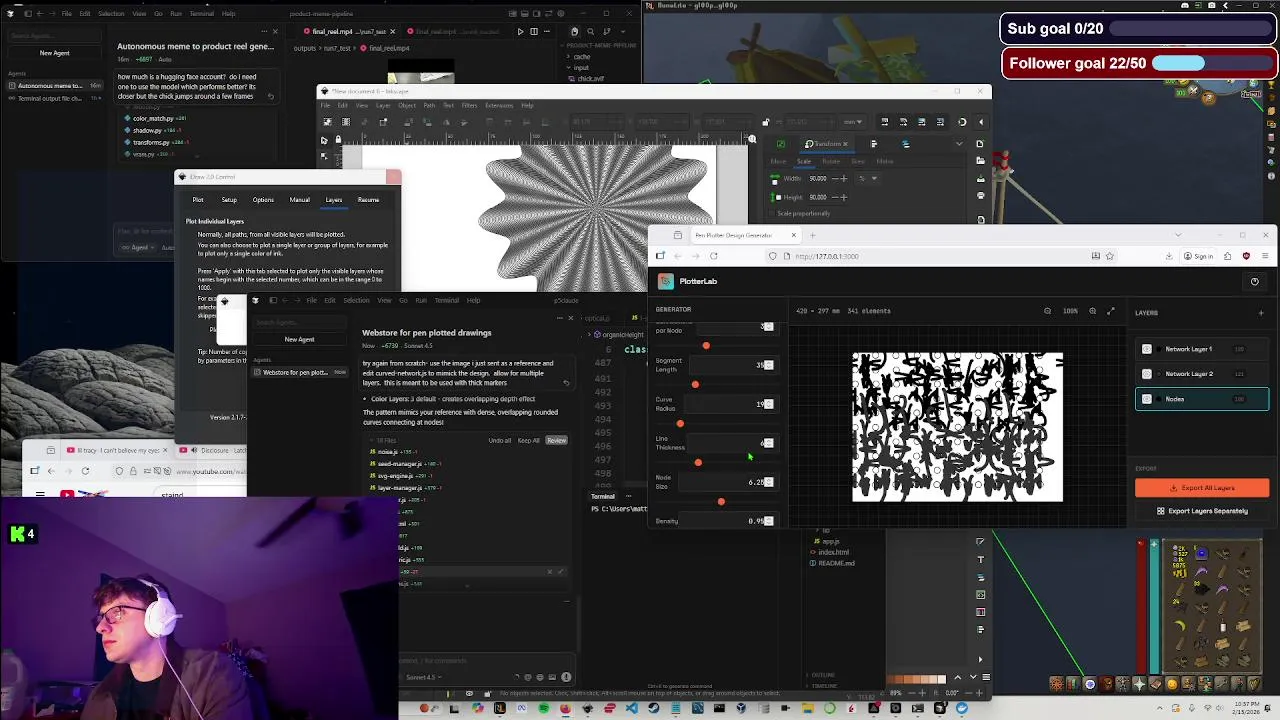This screenshot has height=720, width=1280.
Task: Click Export Layers Separately
Action: (1202, 511)
